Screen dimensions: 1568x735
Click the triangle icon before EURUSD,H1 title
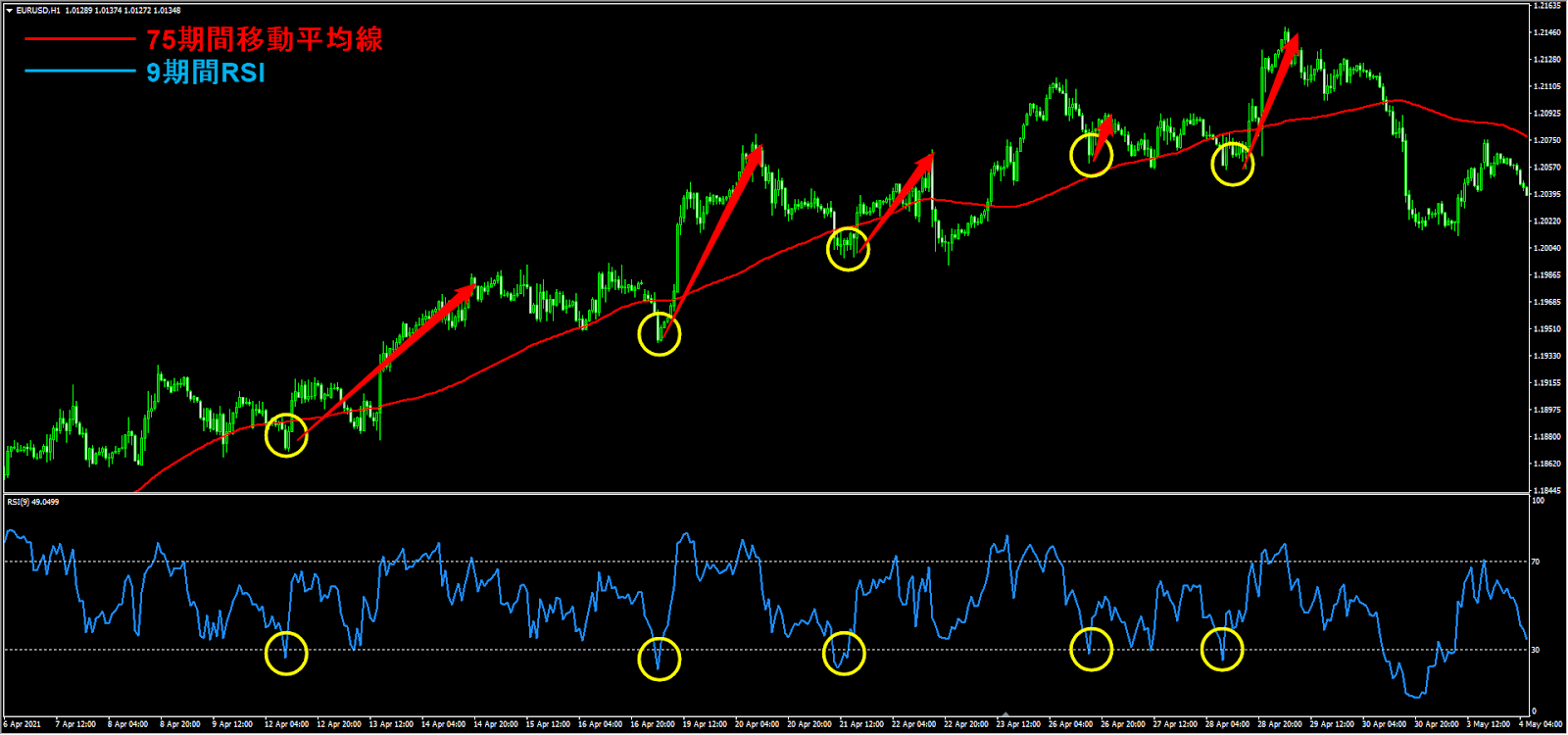(10, 11)
